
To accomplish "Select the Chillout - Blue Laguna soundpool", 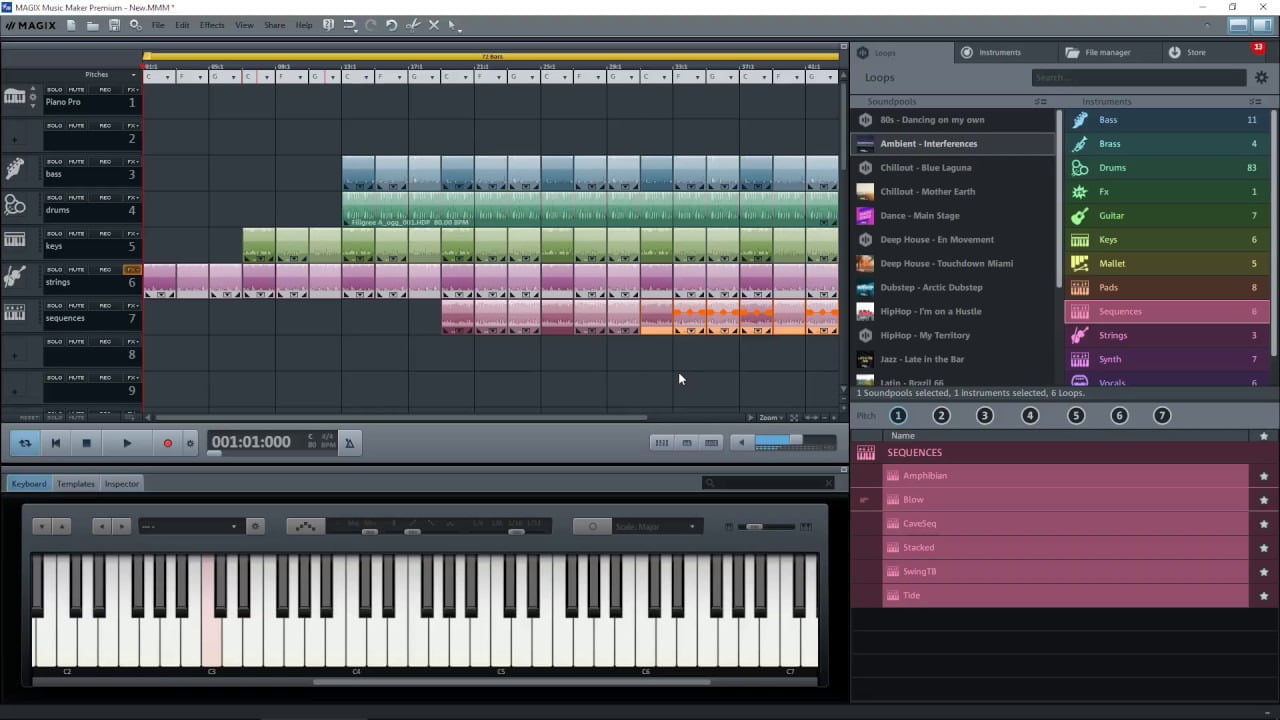I will [952, 168].
